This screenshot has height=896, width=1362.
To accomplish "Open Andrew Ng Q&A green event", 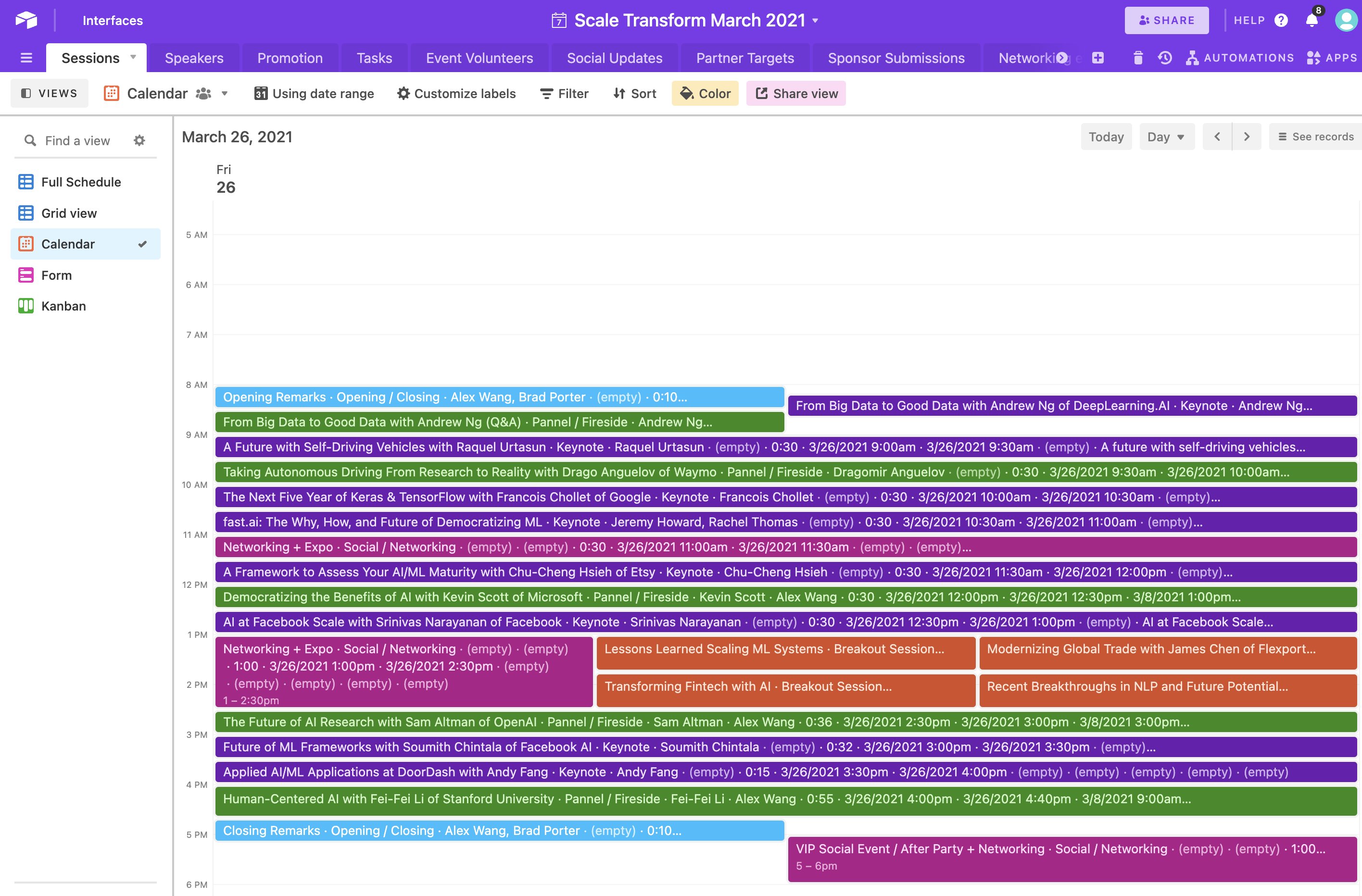I will [500, 422].
